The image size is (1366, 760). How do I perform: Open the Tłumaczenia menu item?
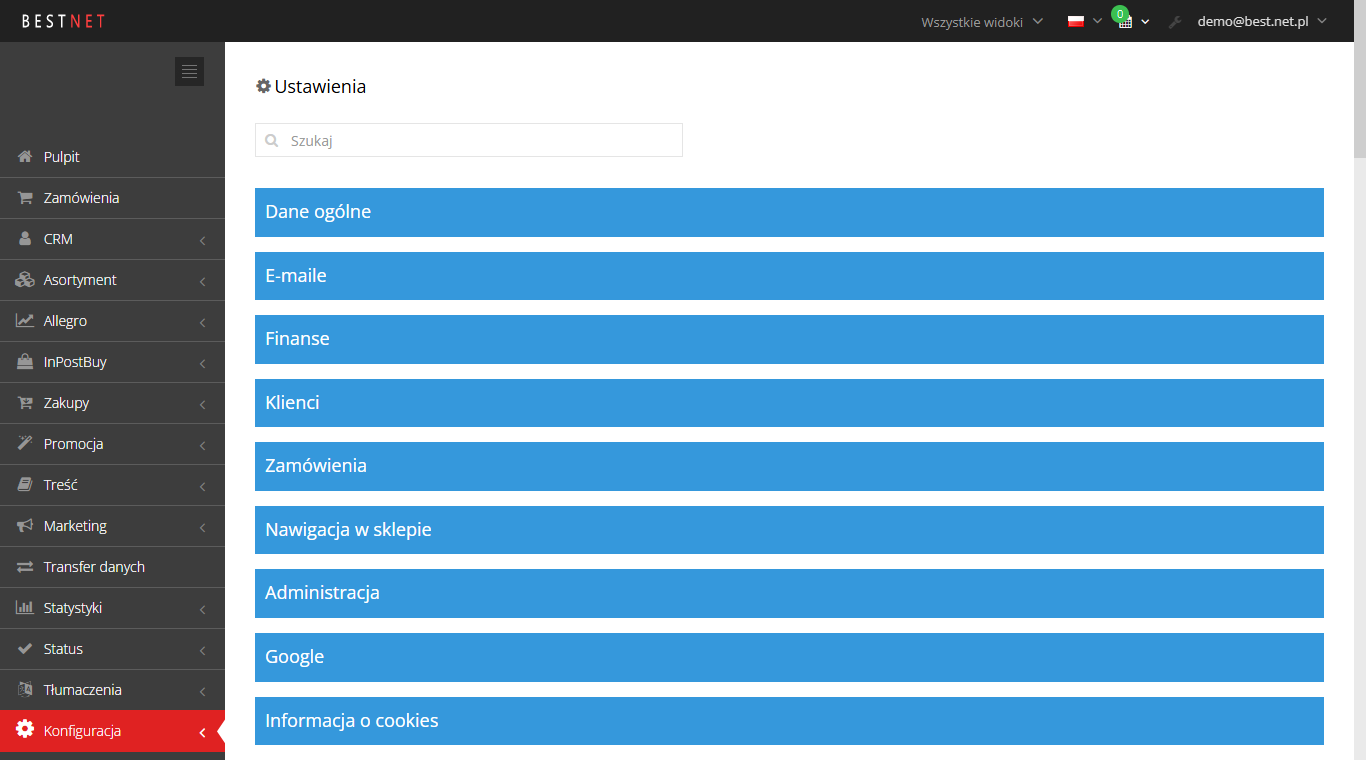112,690
